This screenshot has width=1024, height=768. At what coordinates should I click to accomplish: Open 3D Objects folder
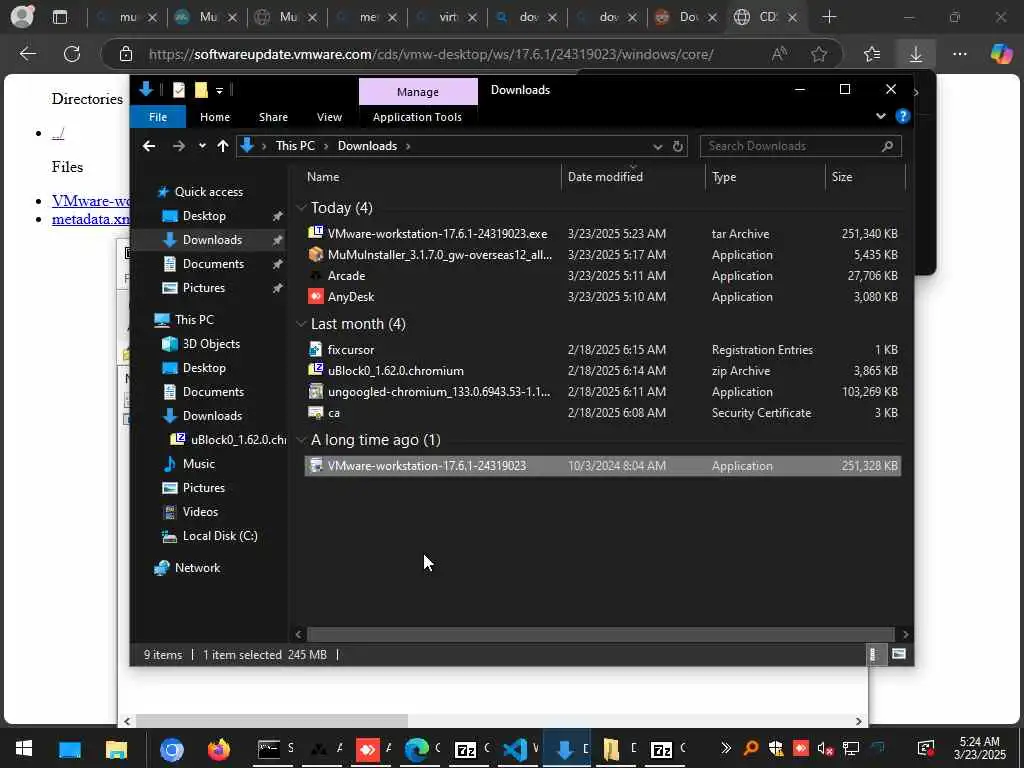pyautogui.click(x=210, y=344)
